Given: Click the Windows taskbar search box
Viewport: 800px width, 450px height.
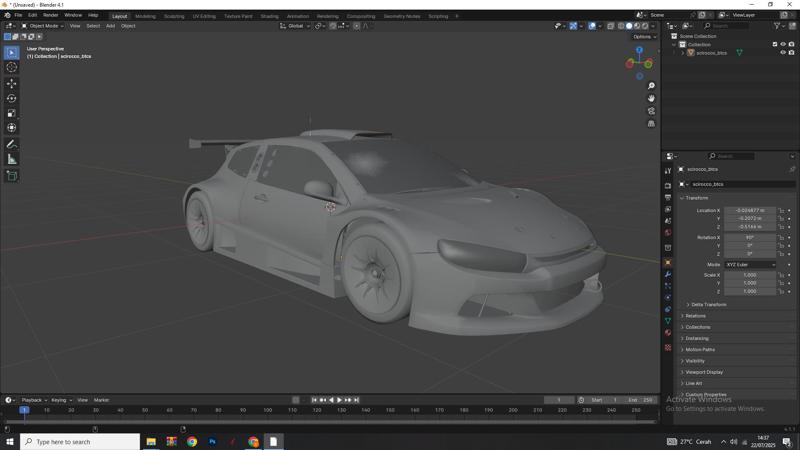Looking at the screenshot, I should click(80, 442).
